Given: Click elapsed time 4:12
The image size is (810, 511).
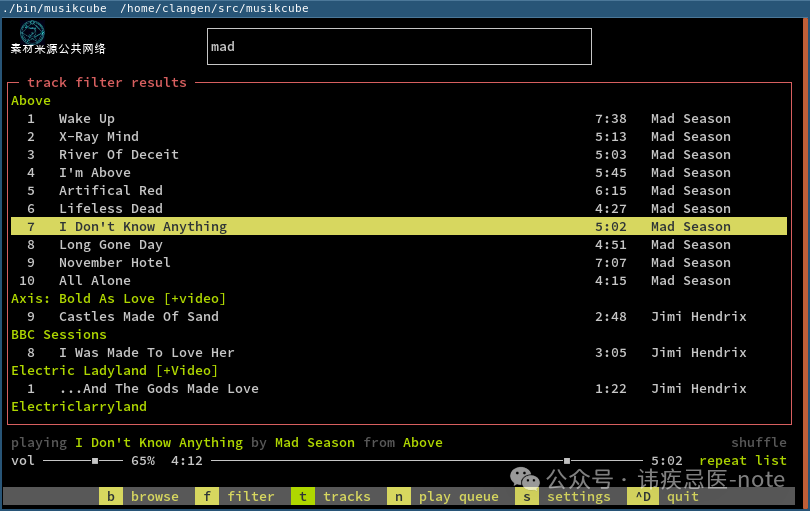Looking at the screenshot, I should [186, 460].
